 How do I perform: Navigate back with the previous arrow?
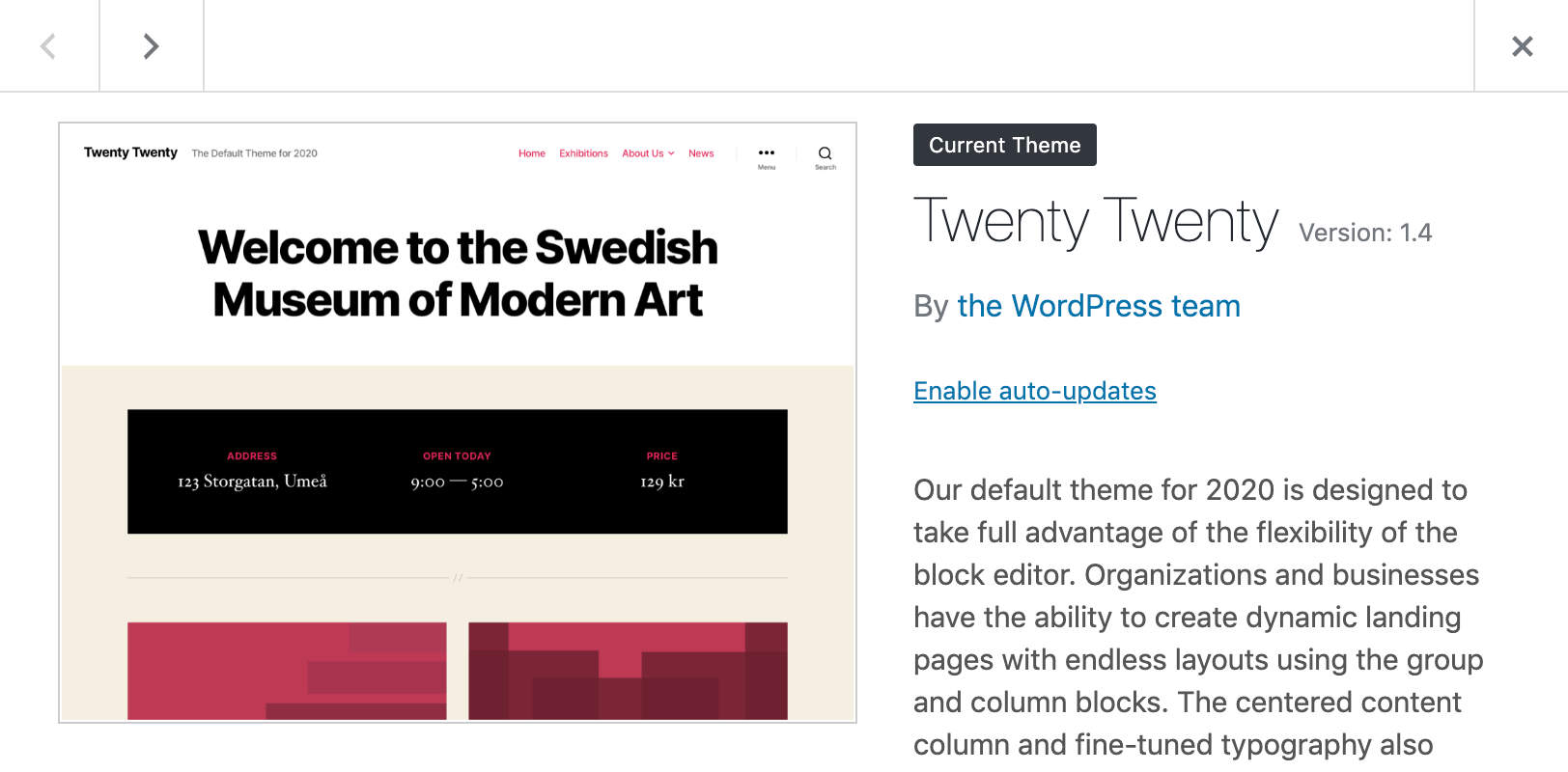coord(49,45)
